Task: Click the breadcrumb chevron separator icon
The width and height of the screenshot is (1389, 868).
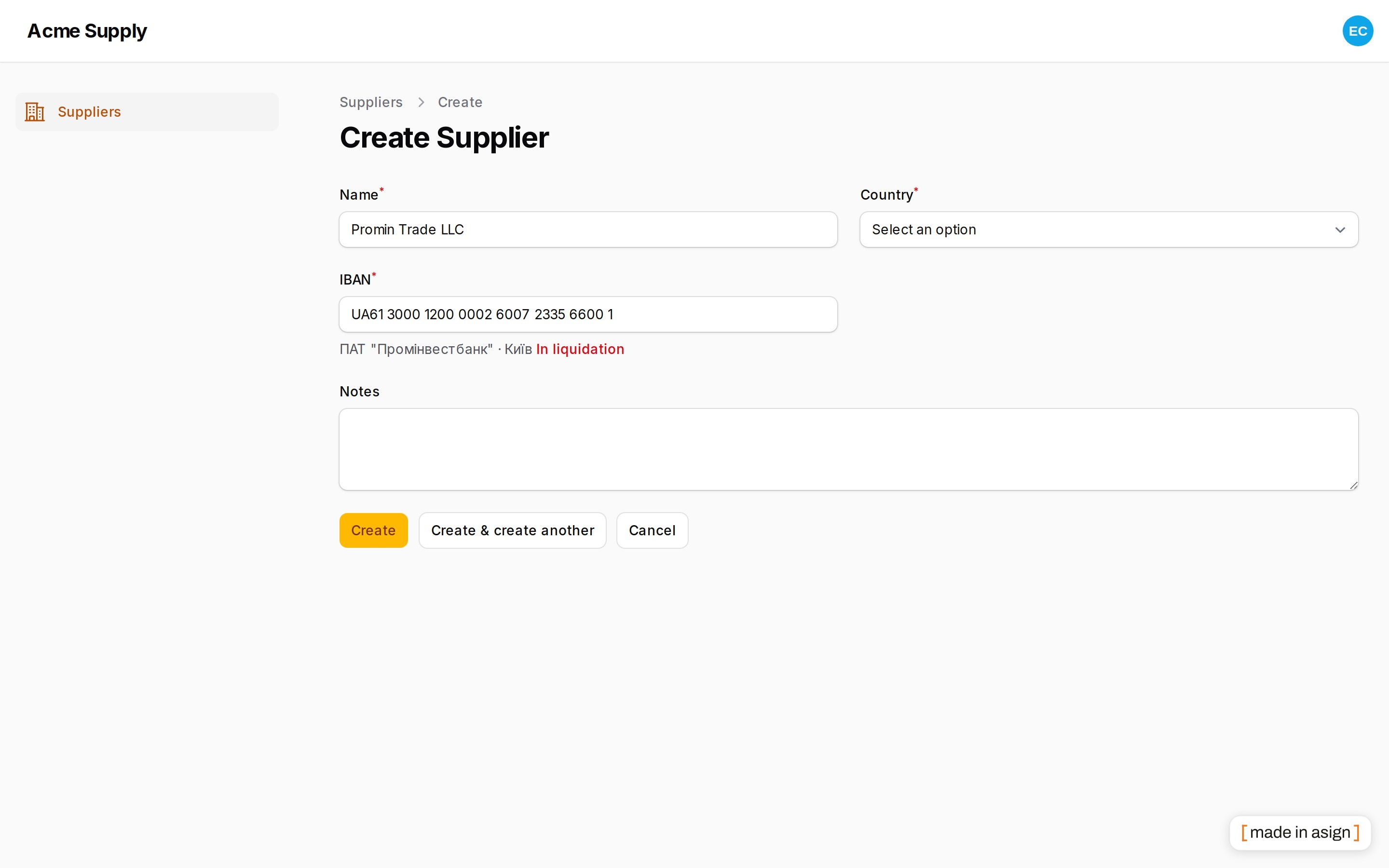Action: pyautogui.click(x=421, y=102)
